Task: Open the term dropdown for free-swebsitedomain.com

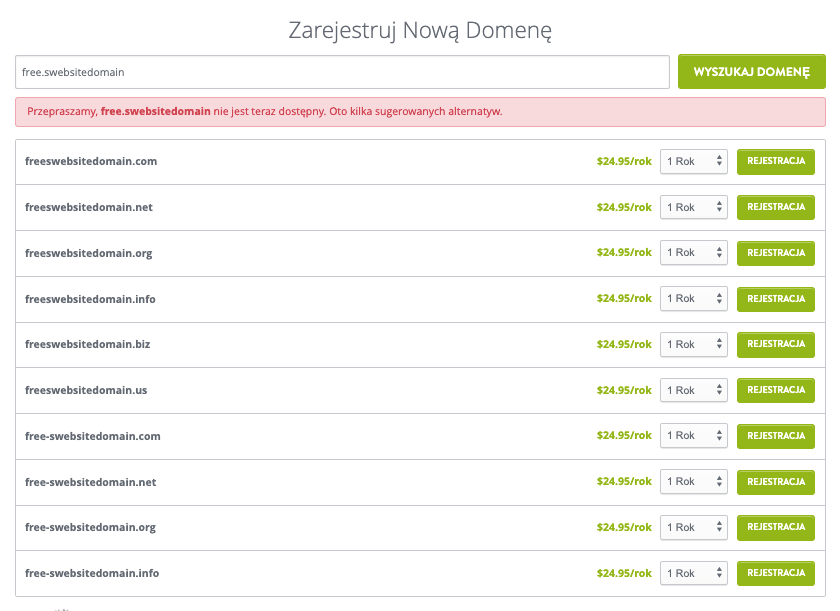Action: coord(693,436)
